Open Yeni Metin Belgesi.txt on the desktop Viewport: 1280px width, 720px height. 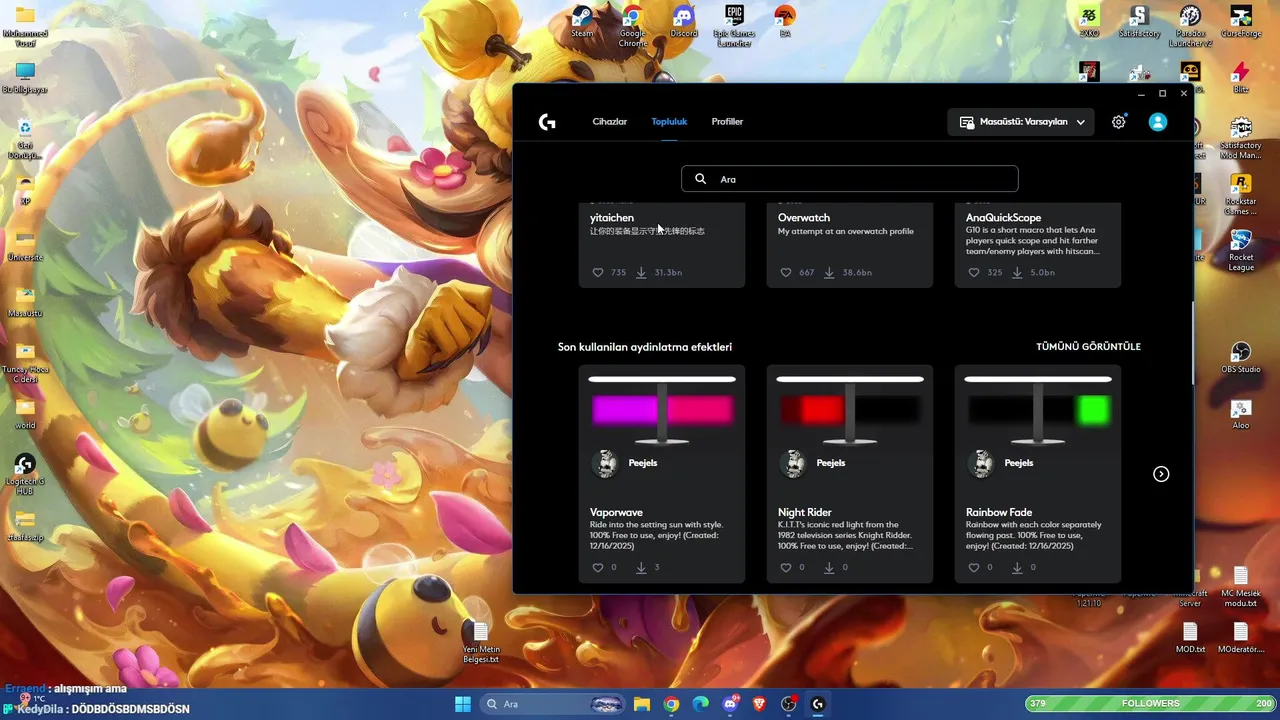click(480, 642)
